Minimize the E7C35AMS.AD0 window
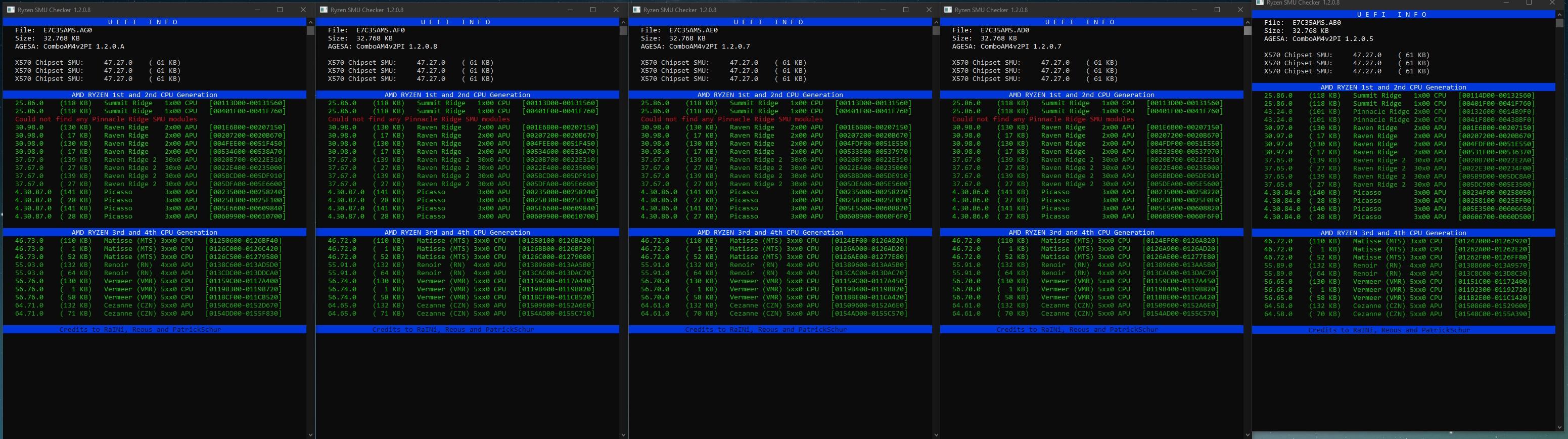The width and height of the screenshot is (1568, 439). [1195, 10]
